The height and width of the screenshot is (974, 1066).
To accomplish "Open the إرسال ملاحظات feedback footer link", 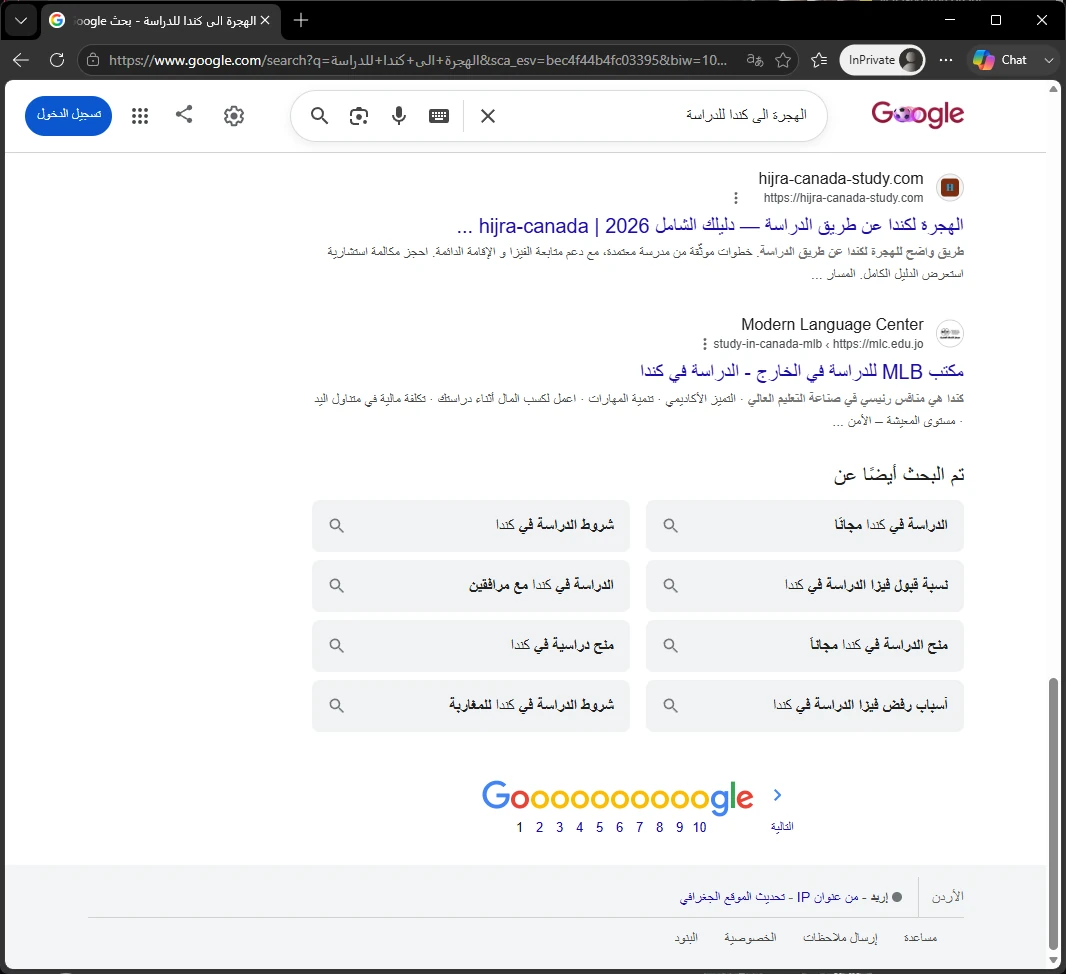I will click(840, 938).
